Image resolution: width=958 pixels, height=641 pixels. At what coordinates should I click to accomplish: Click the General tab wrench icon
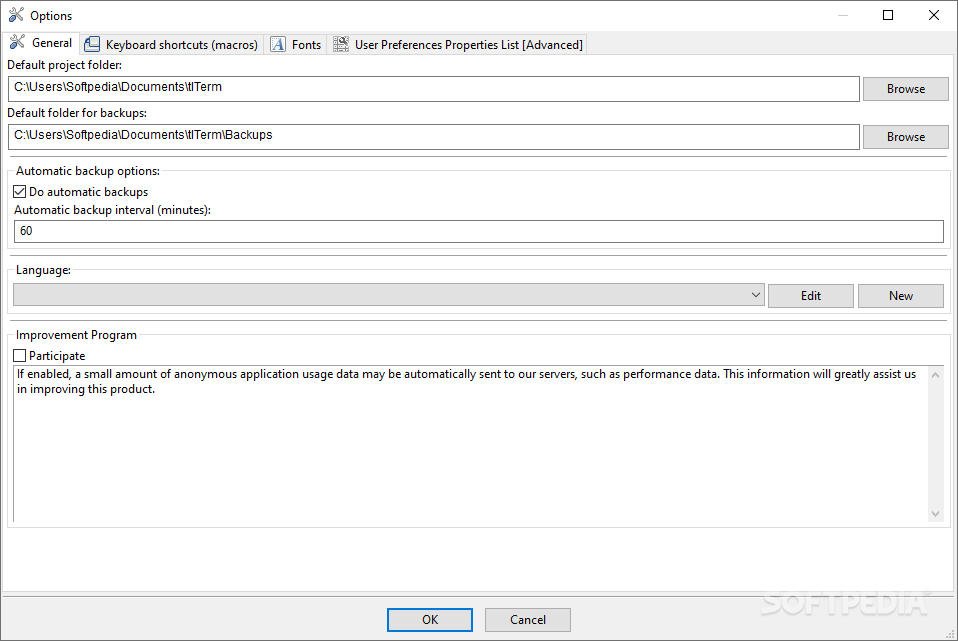point(18,42)
